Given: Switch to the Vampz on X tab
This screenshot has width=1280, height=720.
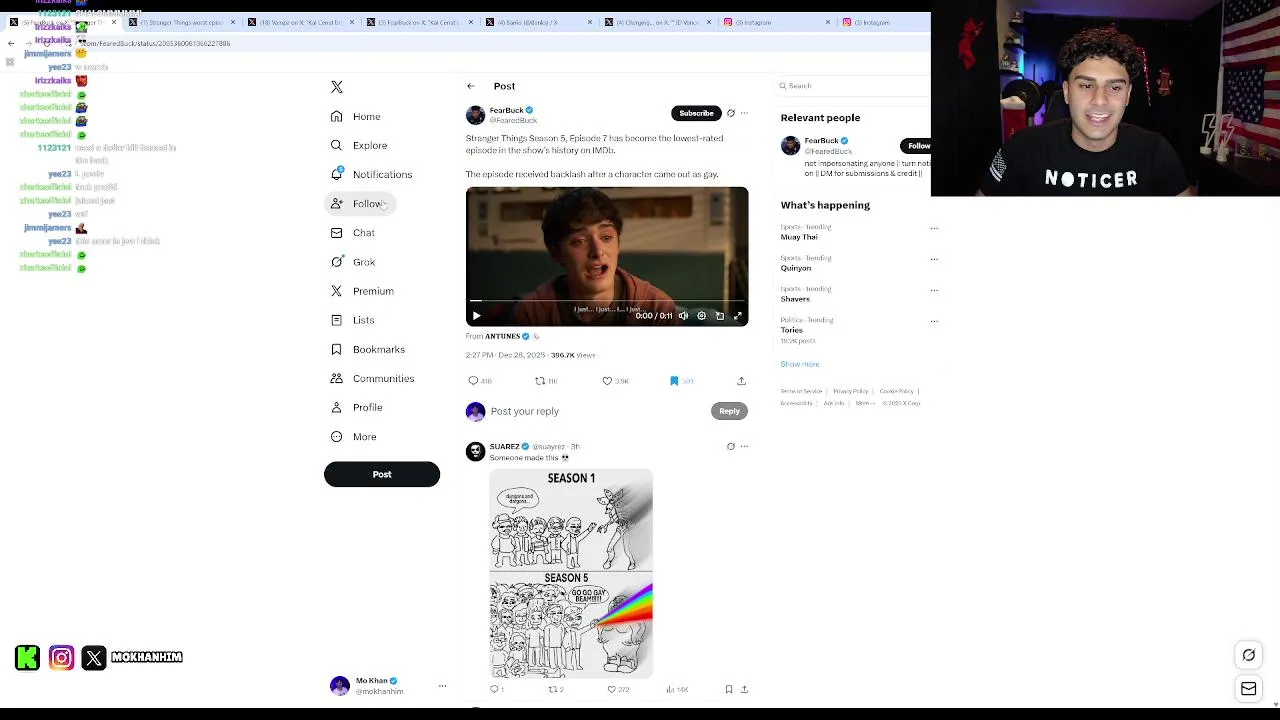Looking at the screenshot, I should tap(300, 22).
